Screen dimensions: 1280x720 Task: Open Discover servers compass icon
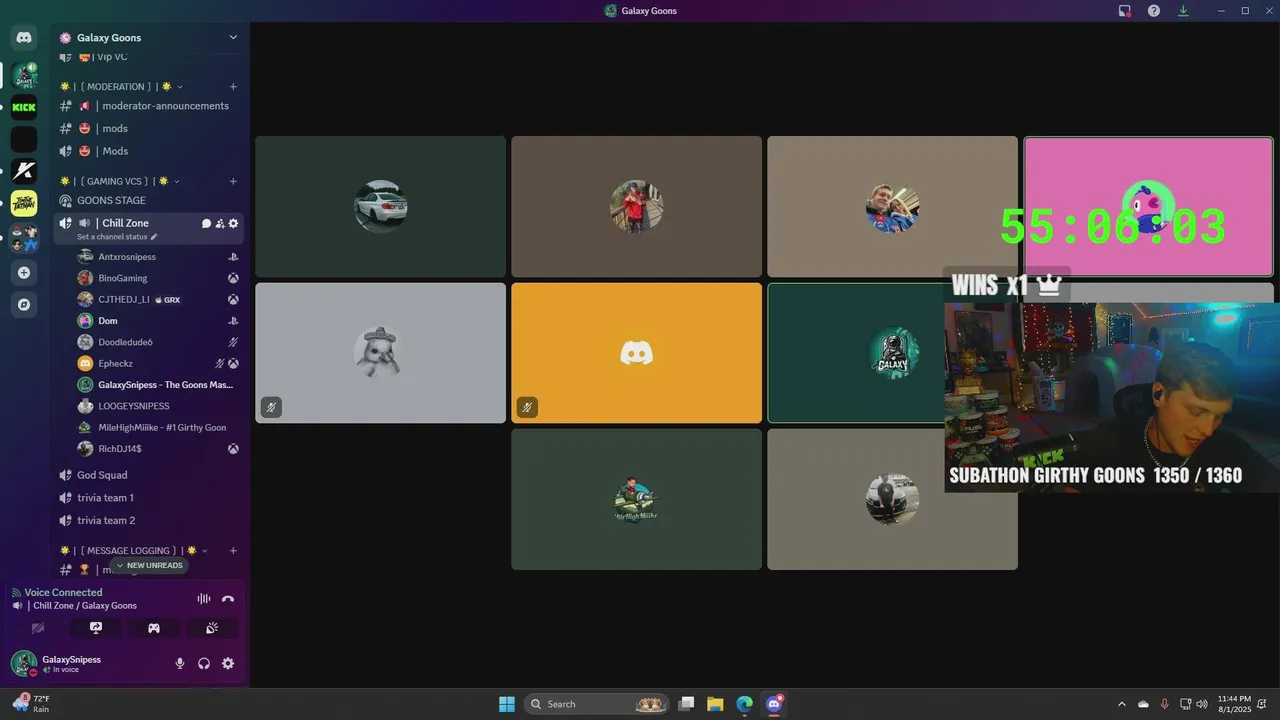(x=24, y=304)
